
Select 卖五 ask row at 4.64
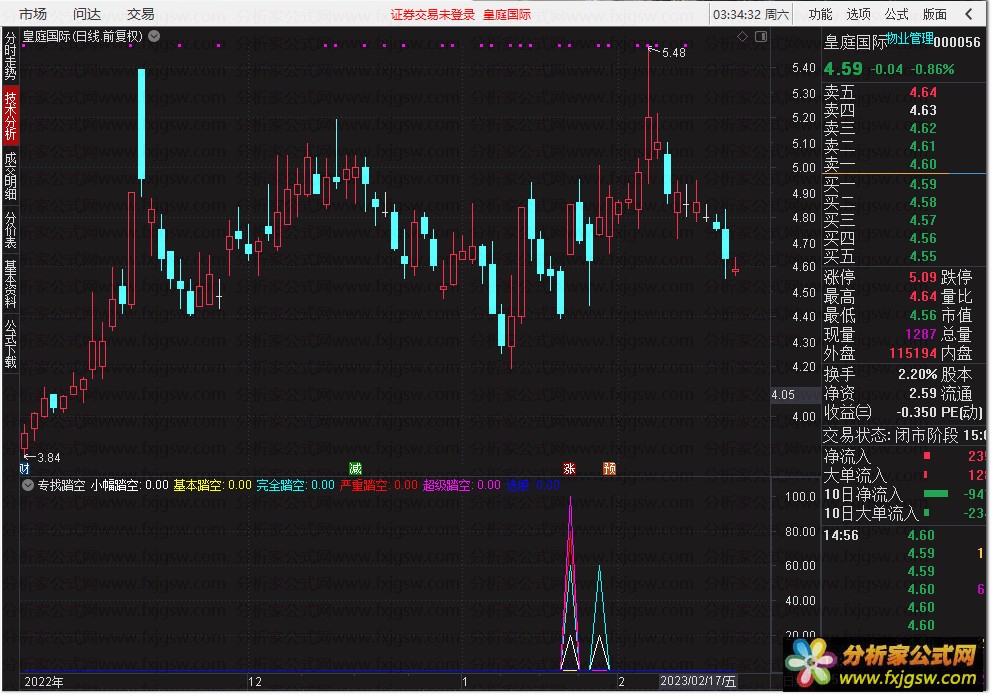tap(904, 92)
